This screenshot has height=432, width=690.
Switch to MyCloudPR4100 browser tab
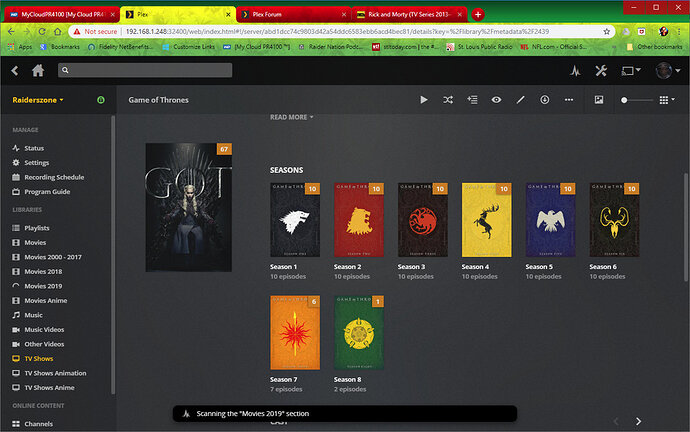click(62, 15)
